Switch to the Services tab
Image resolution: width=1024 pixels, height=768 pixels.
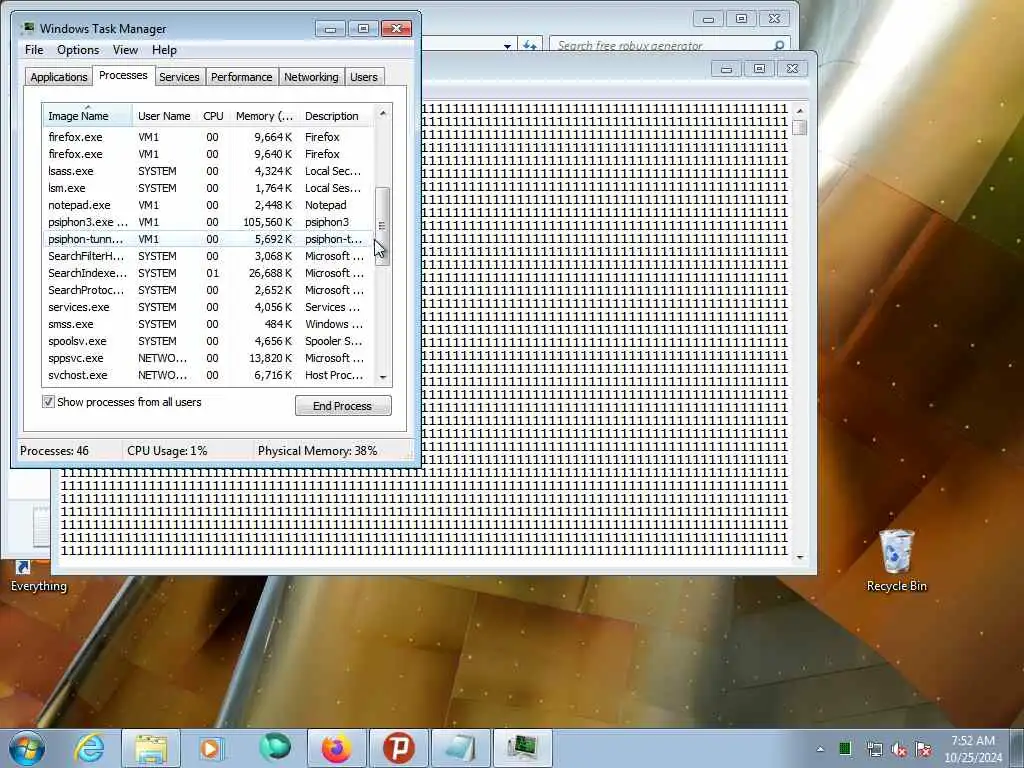pyautogui.click(x=179, y=77)
